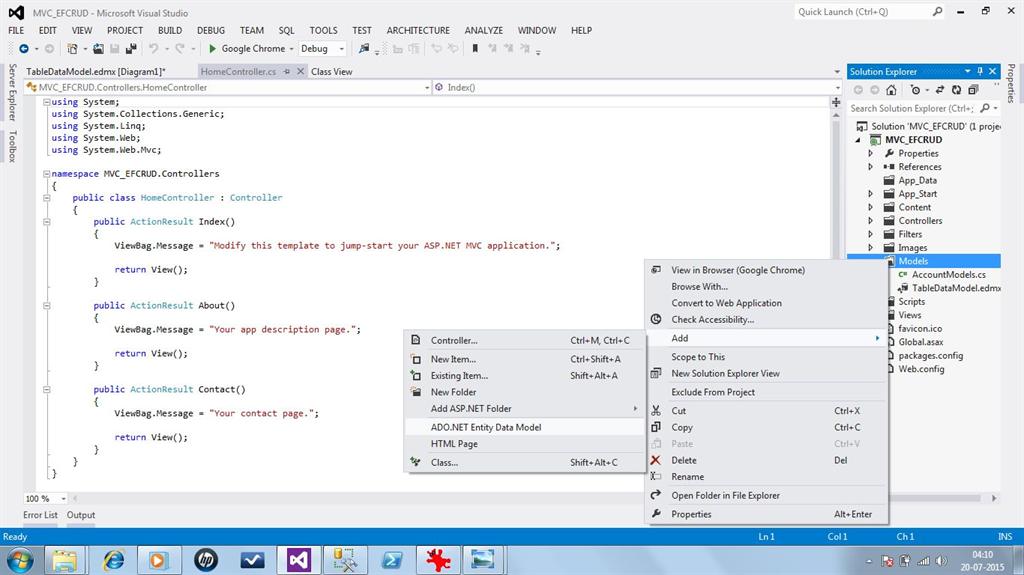Image resolution: width=1024 pixels, height=575 pixels.
Task: Choose New Item... in the Add submenu
Action: (524, 359)
